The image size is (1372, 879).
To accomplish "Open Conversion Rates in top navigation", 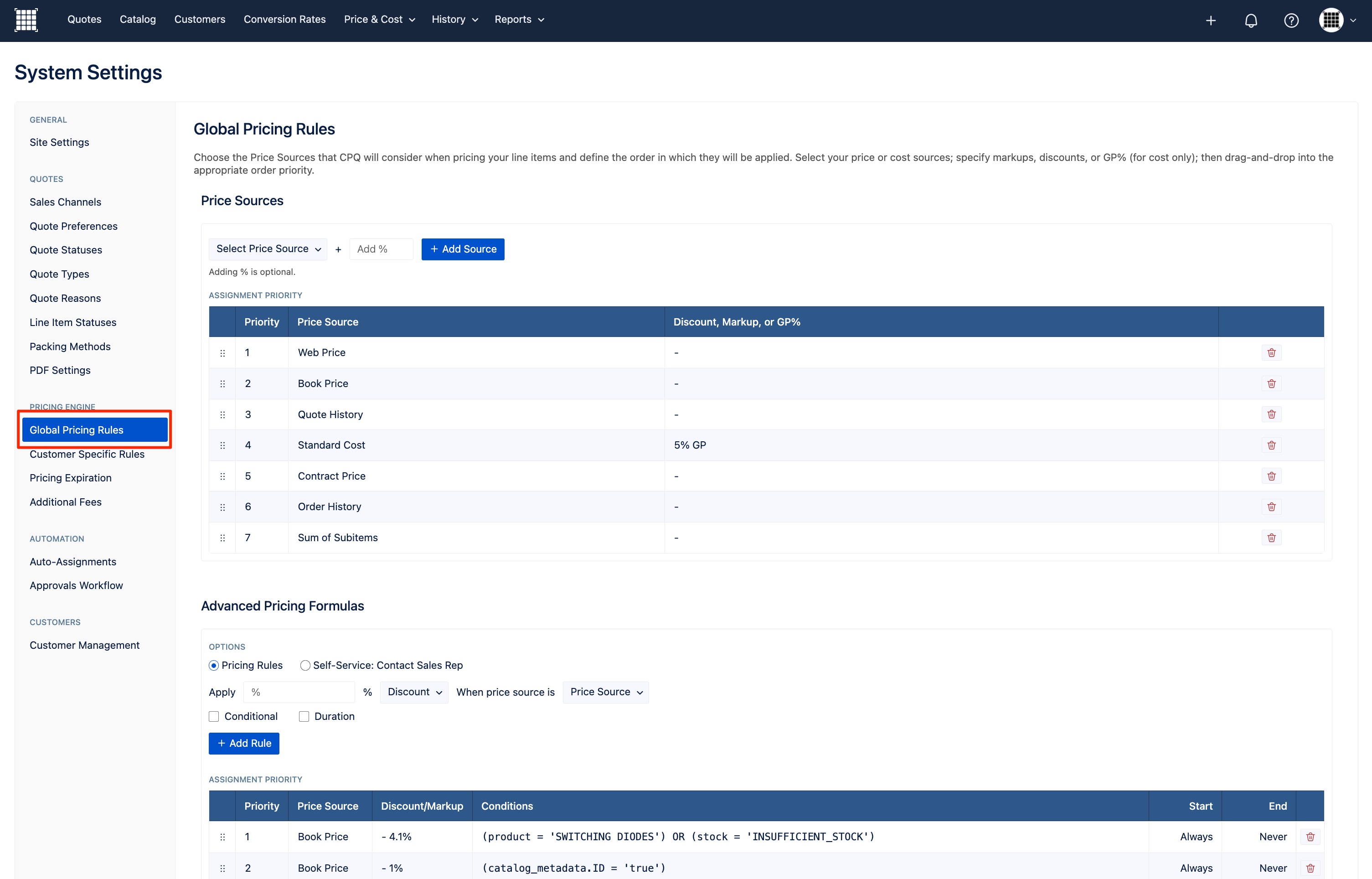I will (x=285, y=20).
